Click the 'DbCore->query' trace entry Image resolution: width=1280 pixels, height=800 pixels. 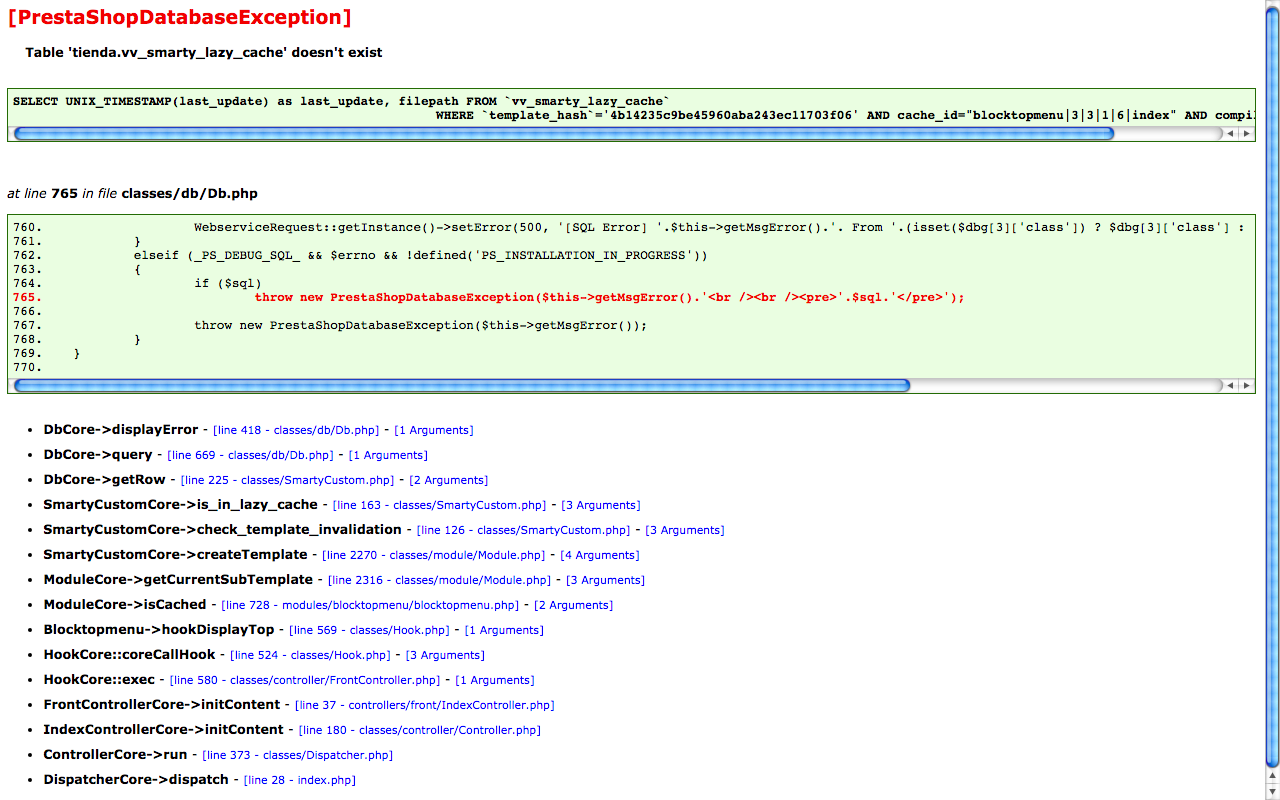(x=98, y=455)
